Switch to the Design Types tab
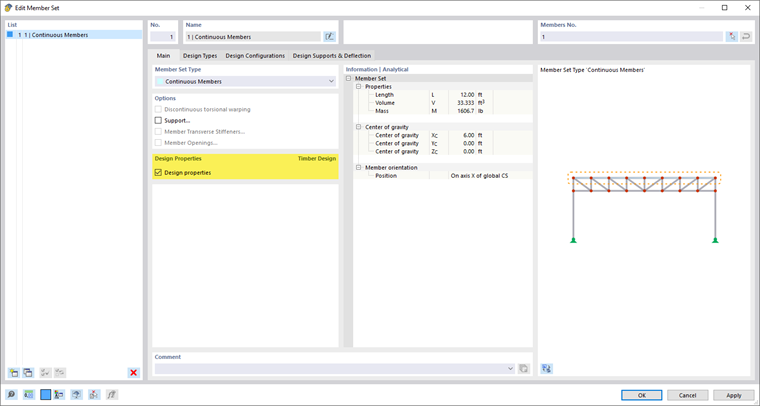Image resolution: width=760 pixels, height=406 pixels. click(x=200, y=56)
